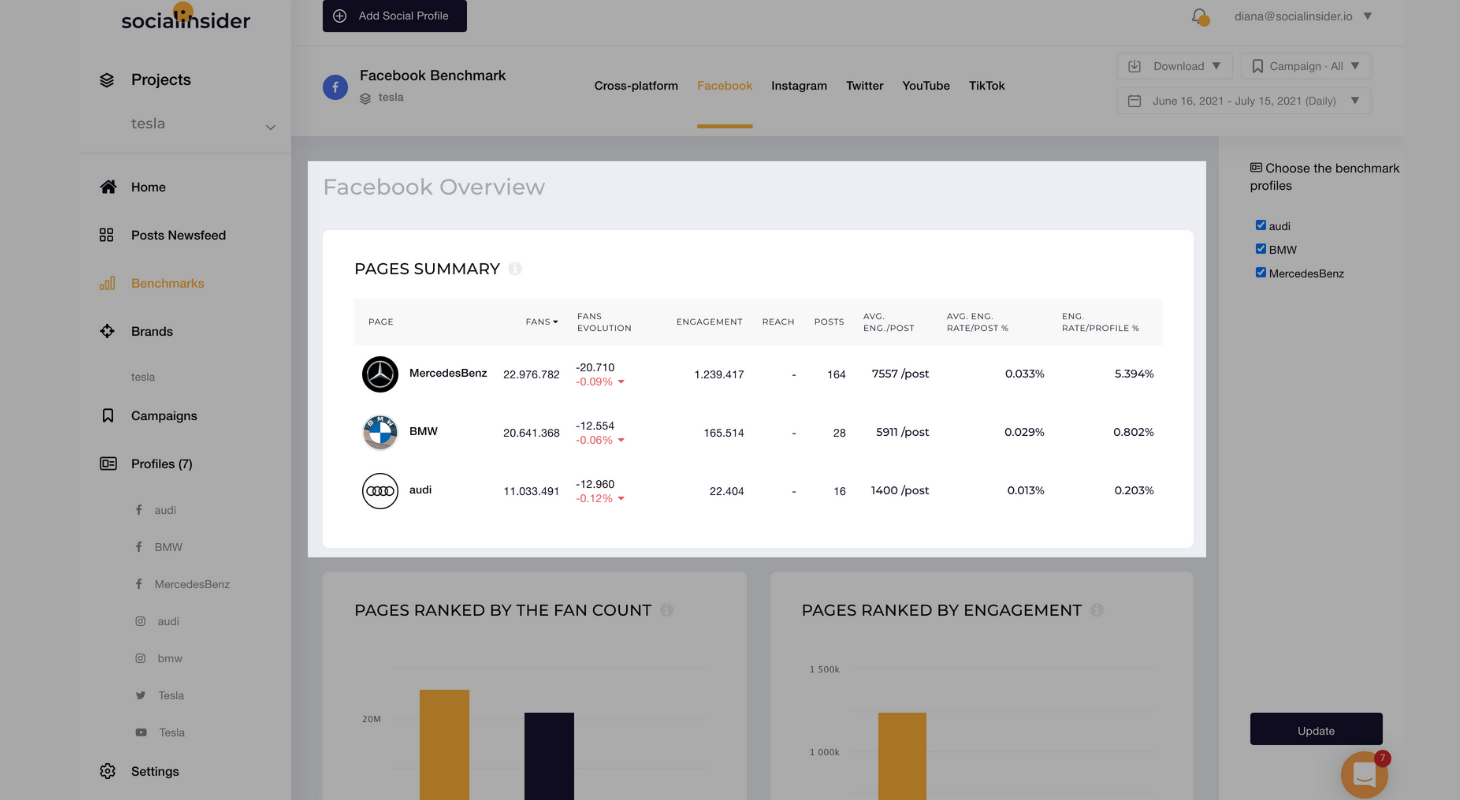Screen dimensions: 1460x800
Task: Click the orange bar in the engagement chart
Action: click(902, 756)
